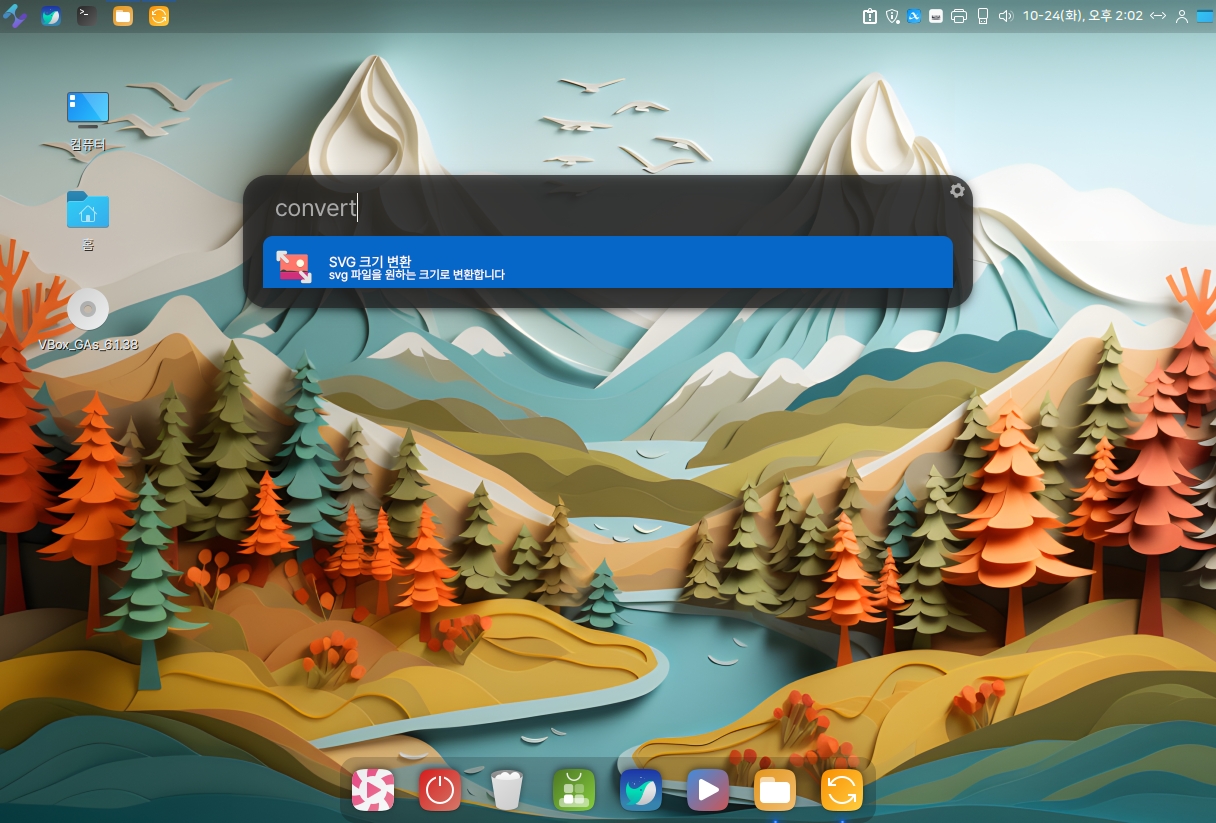Open the purple video player in dock

click(x=707, y=790)
